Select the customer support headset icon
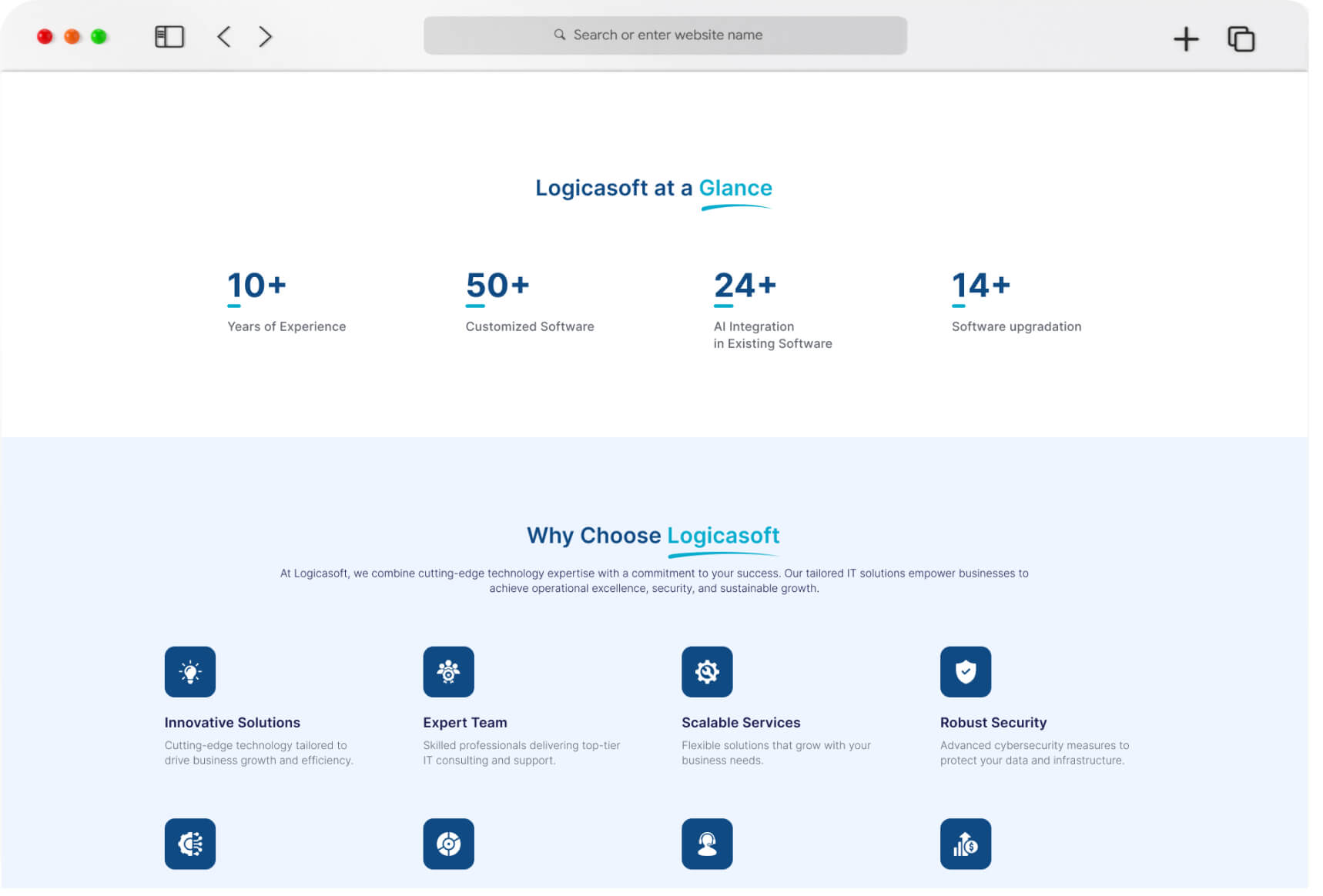Screen dimensions: 1323x896 707,844
